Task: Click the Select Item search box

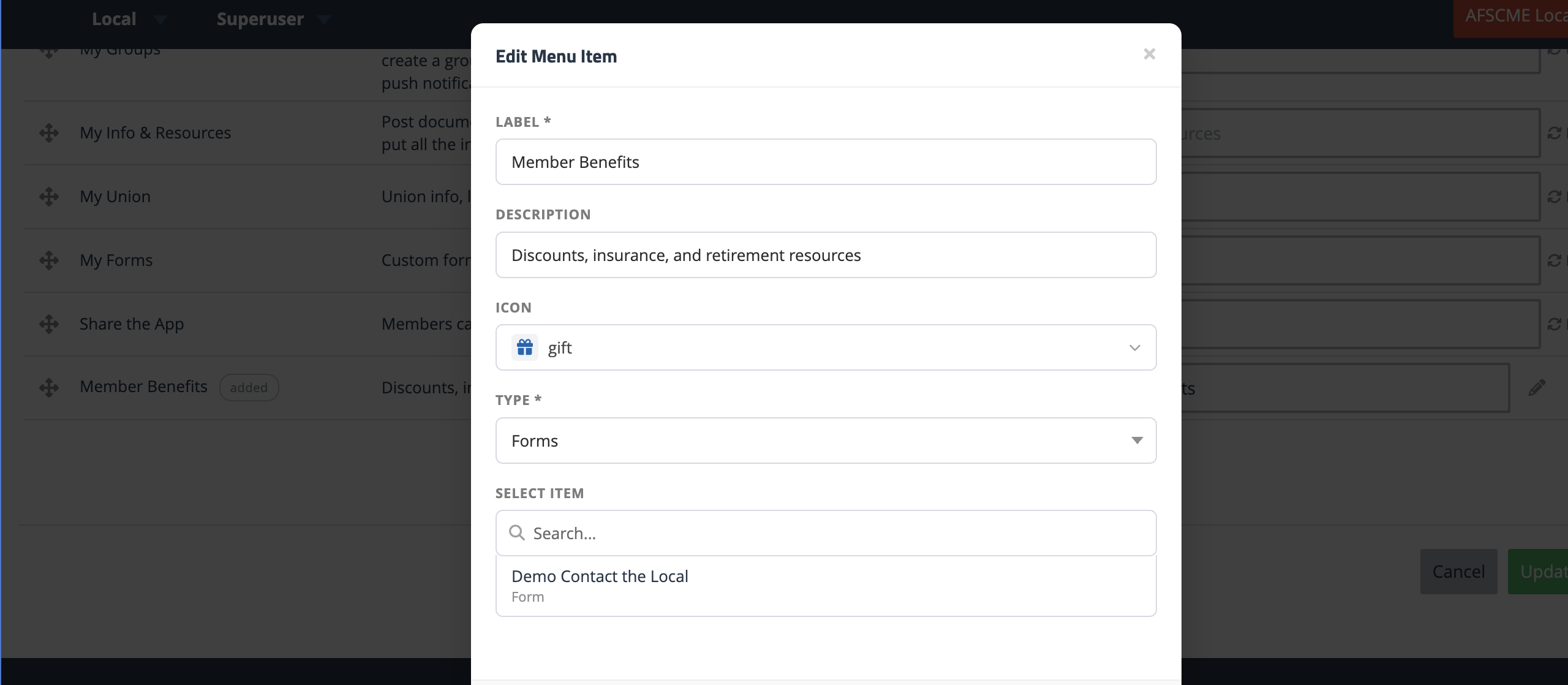Action: tap(826, 533)
